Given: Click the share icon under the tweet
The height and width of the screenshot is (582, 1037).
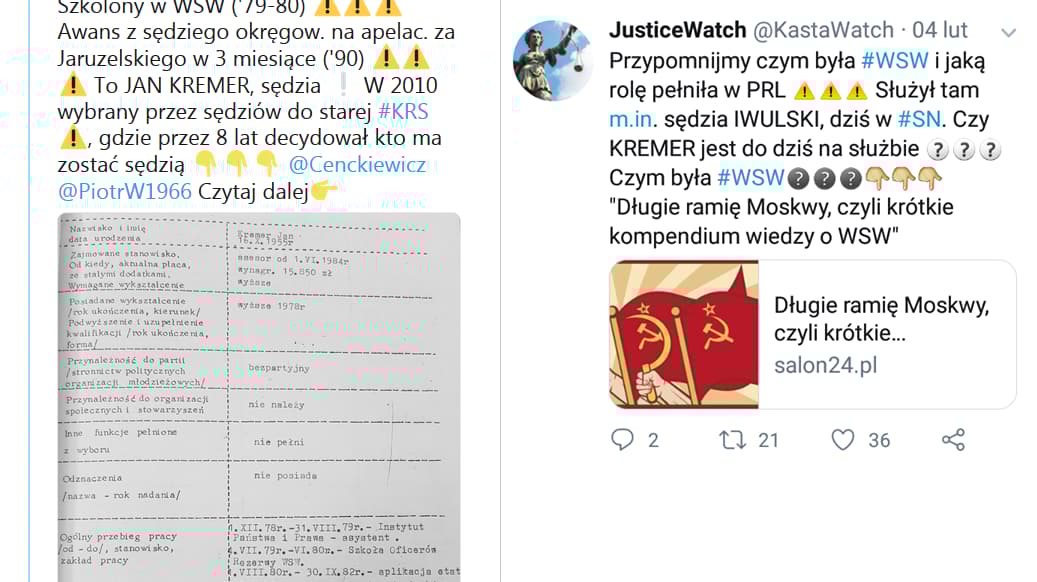Looking at the screenshot, I should coord(953,440).
